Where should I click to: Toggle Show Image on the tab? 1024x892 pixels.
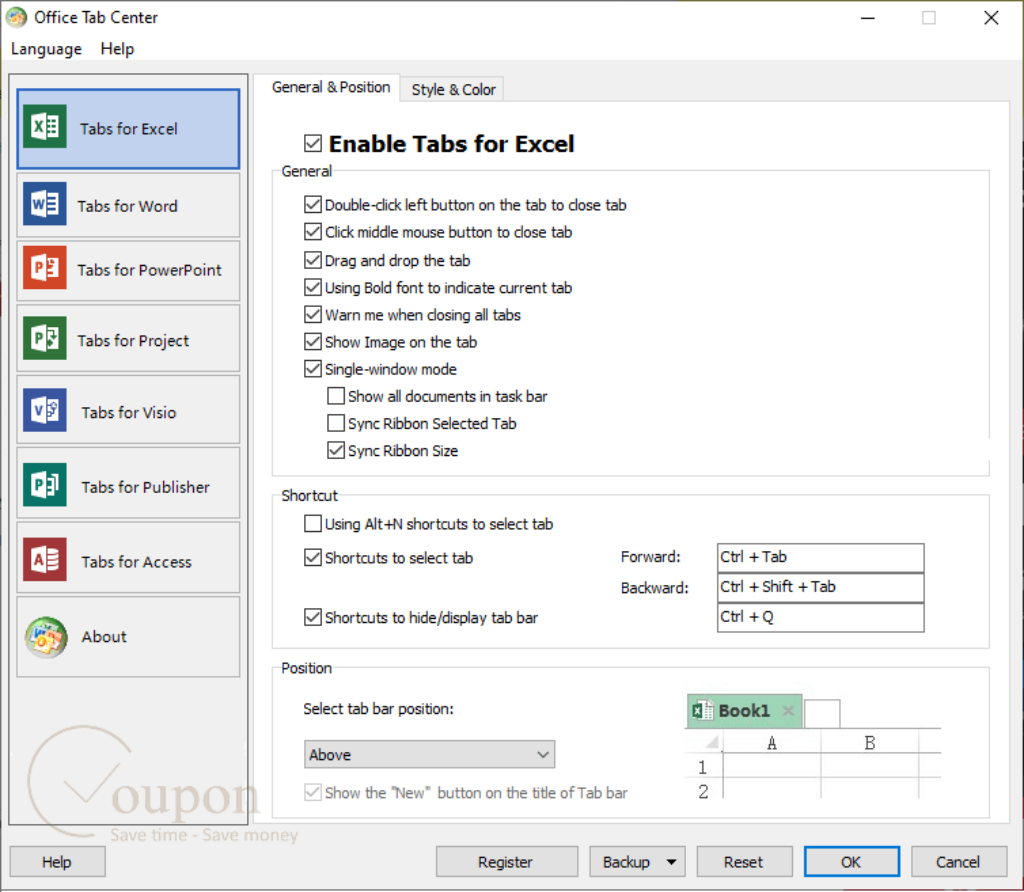[313, 342]
